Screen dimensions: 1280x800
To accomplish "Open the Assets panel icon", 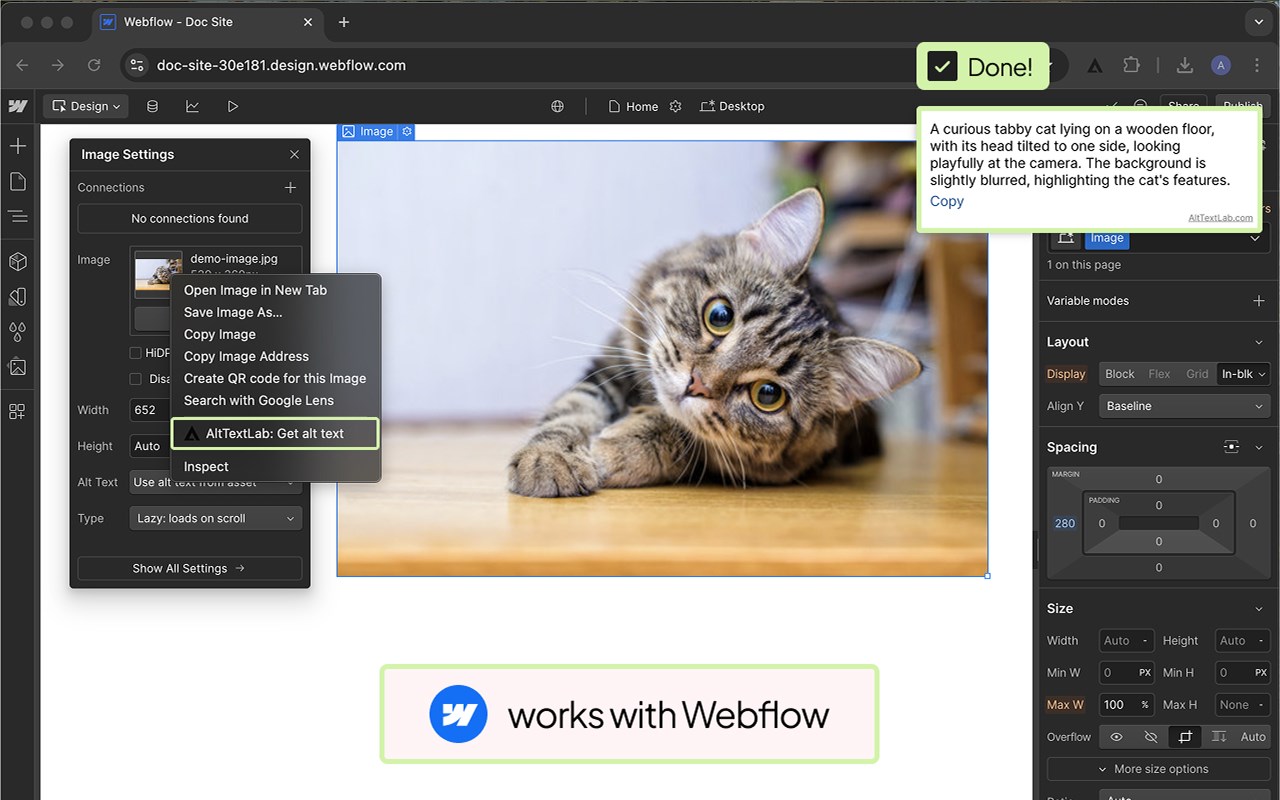I will click(17, 367).
